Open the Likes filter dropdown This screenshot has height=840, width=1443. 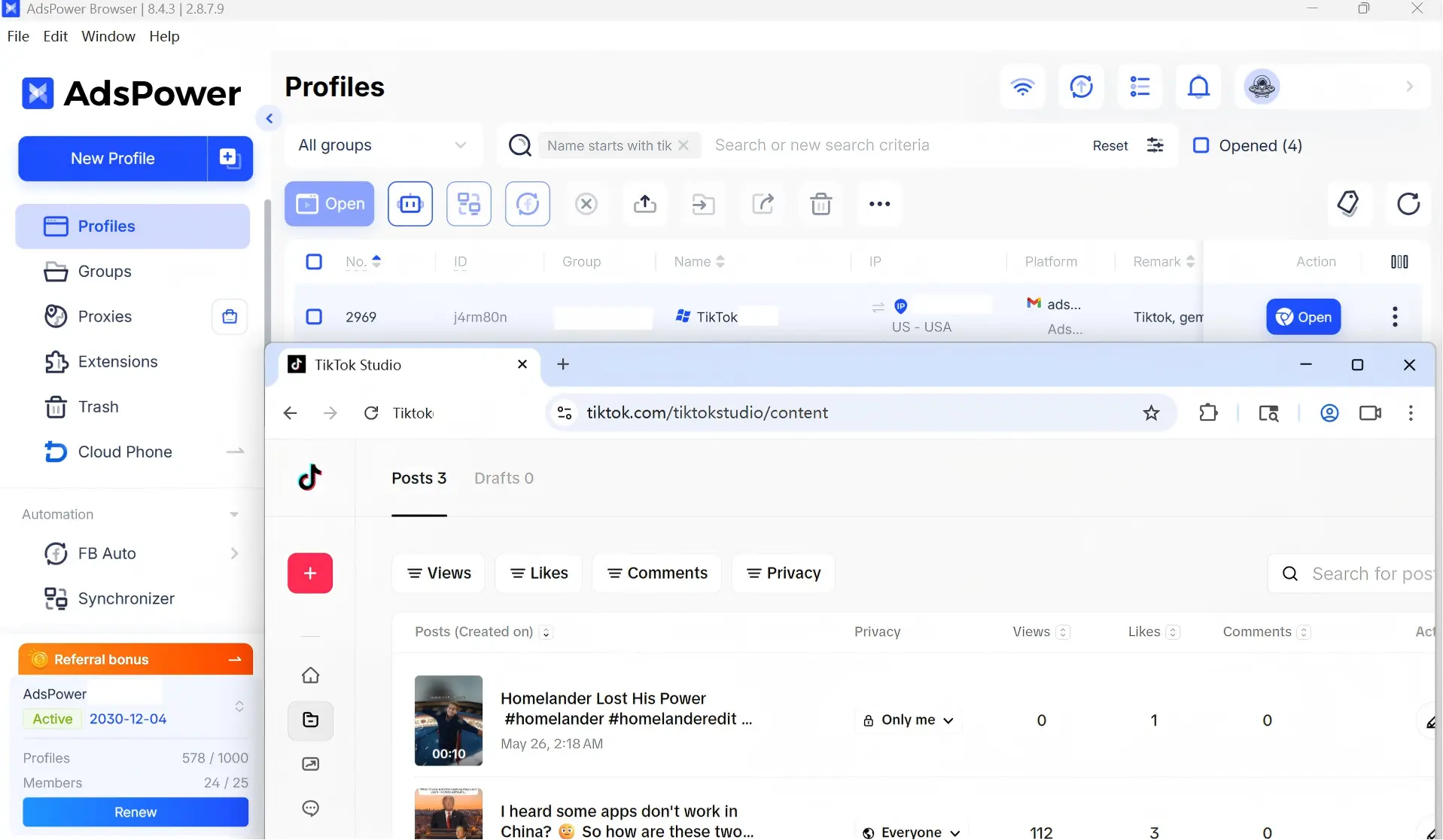539,574
